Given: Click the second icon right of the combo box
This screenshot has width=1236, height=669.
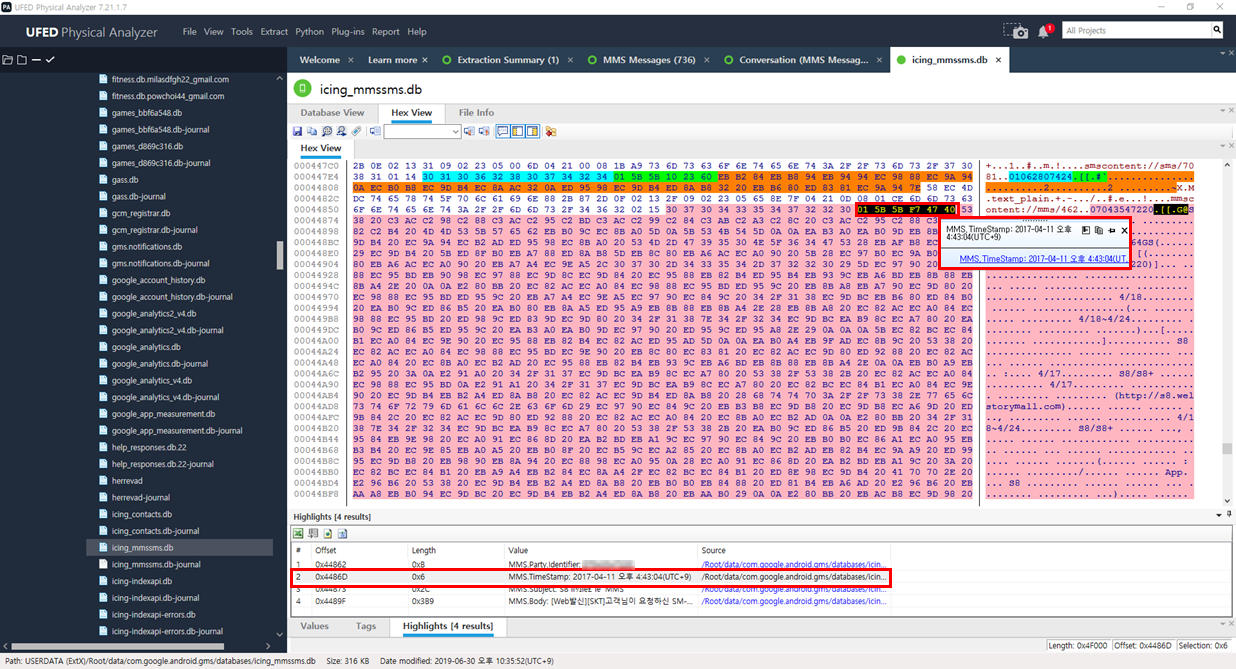Looking at the screenshot, I should (484, 131).
